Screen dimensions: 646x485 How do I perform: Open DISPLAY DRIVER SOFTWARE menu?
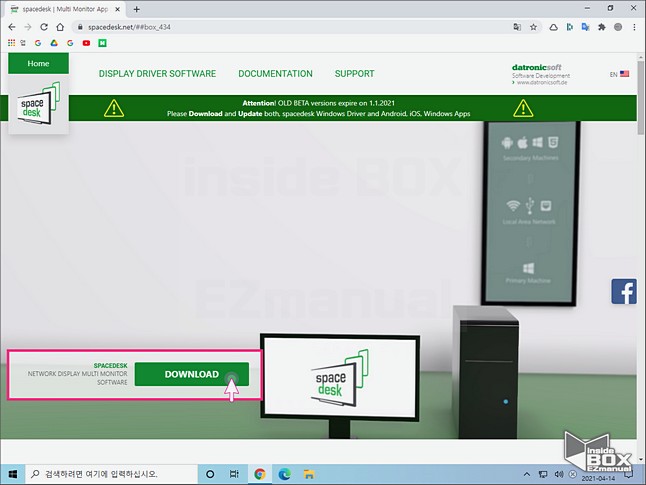point(157,74)
